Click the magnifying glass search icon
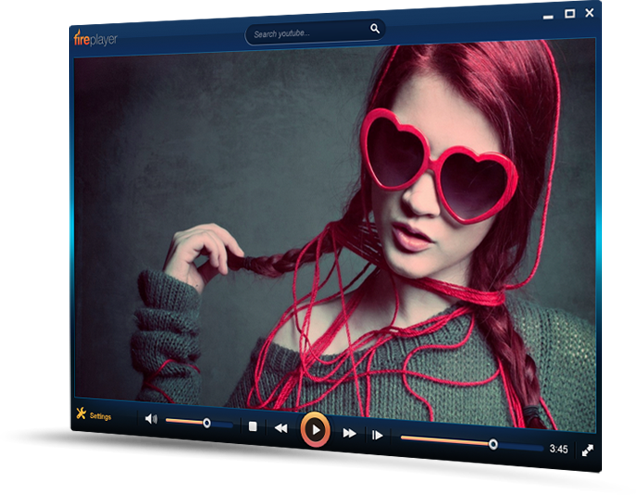 pos(375,30)
